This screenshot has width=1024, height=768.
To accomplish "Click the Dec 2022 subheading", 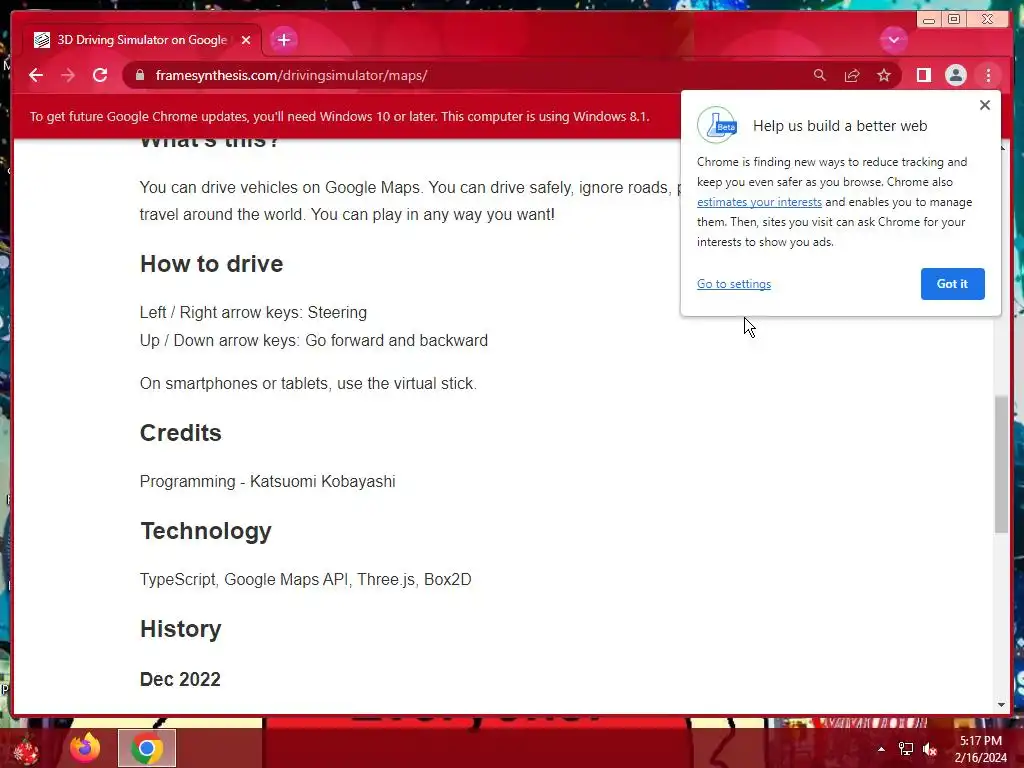I will tap(180, 679).
